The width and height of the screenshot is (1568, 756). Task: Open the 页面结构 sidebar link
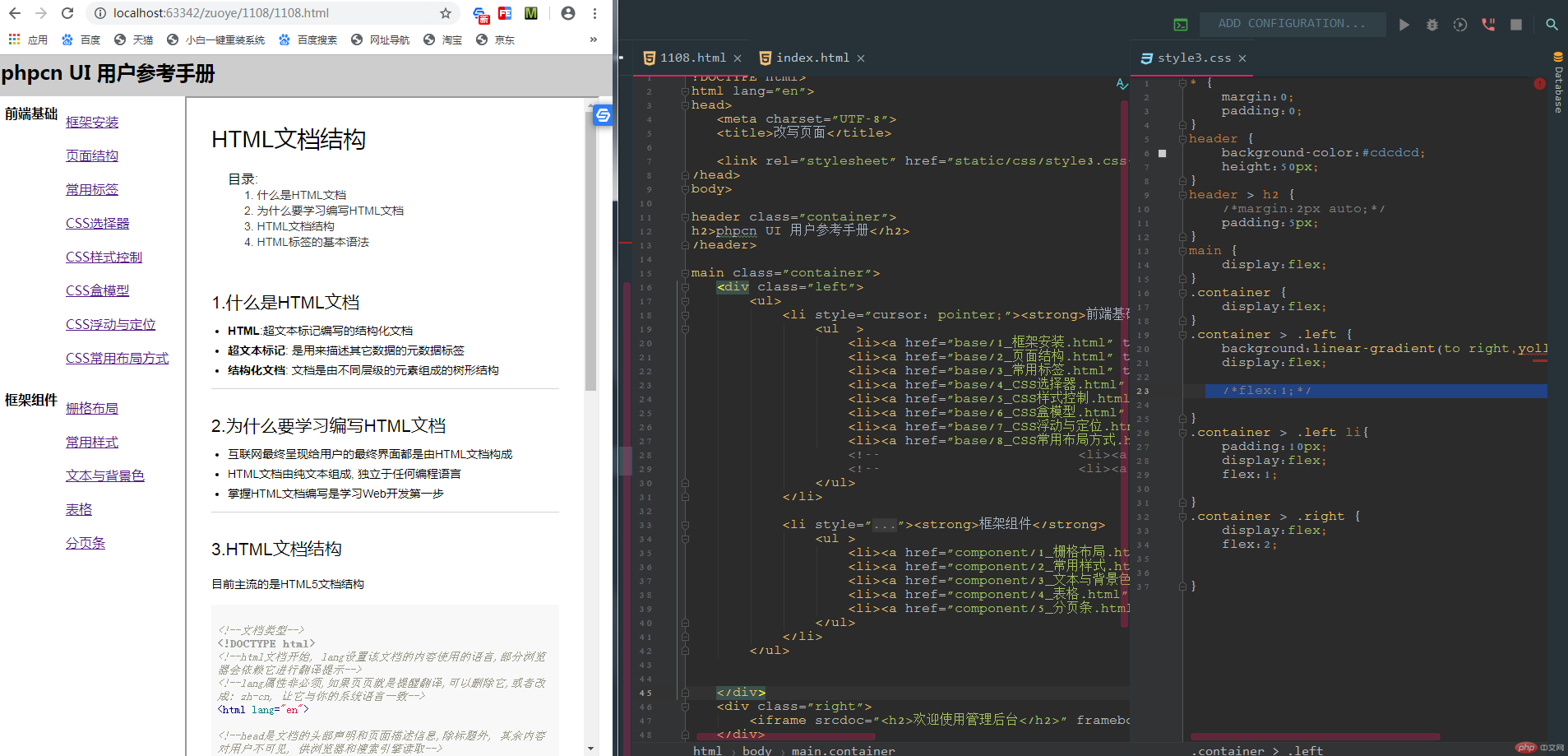pyautogui.click(x=92, y=155)
